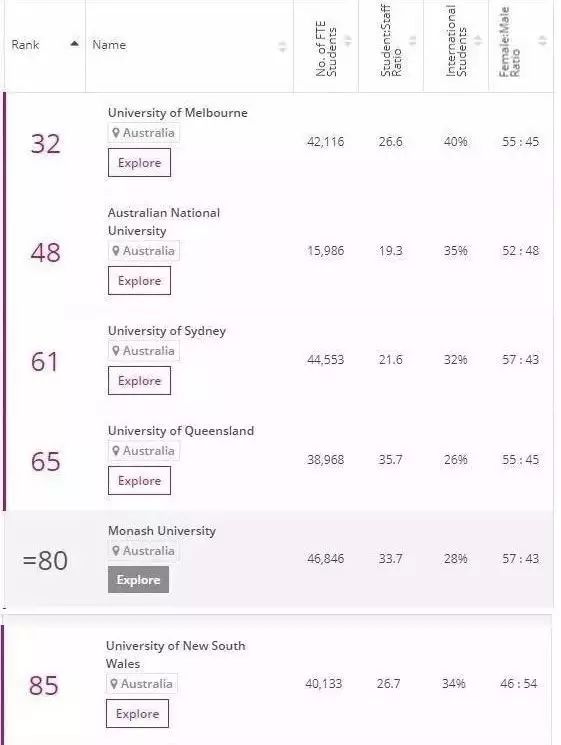Image resolution: width=561 pixels, height=745 pixels.
Task: Sort by No. of FTE Students arrows
Action: point(348,41)
